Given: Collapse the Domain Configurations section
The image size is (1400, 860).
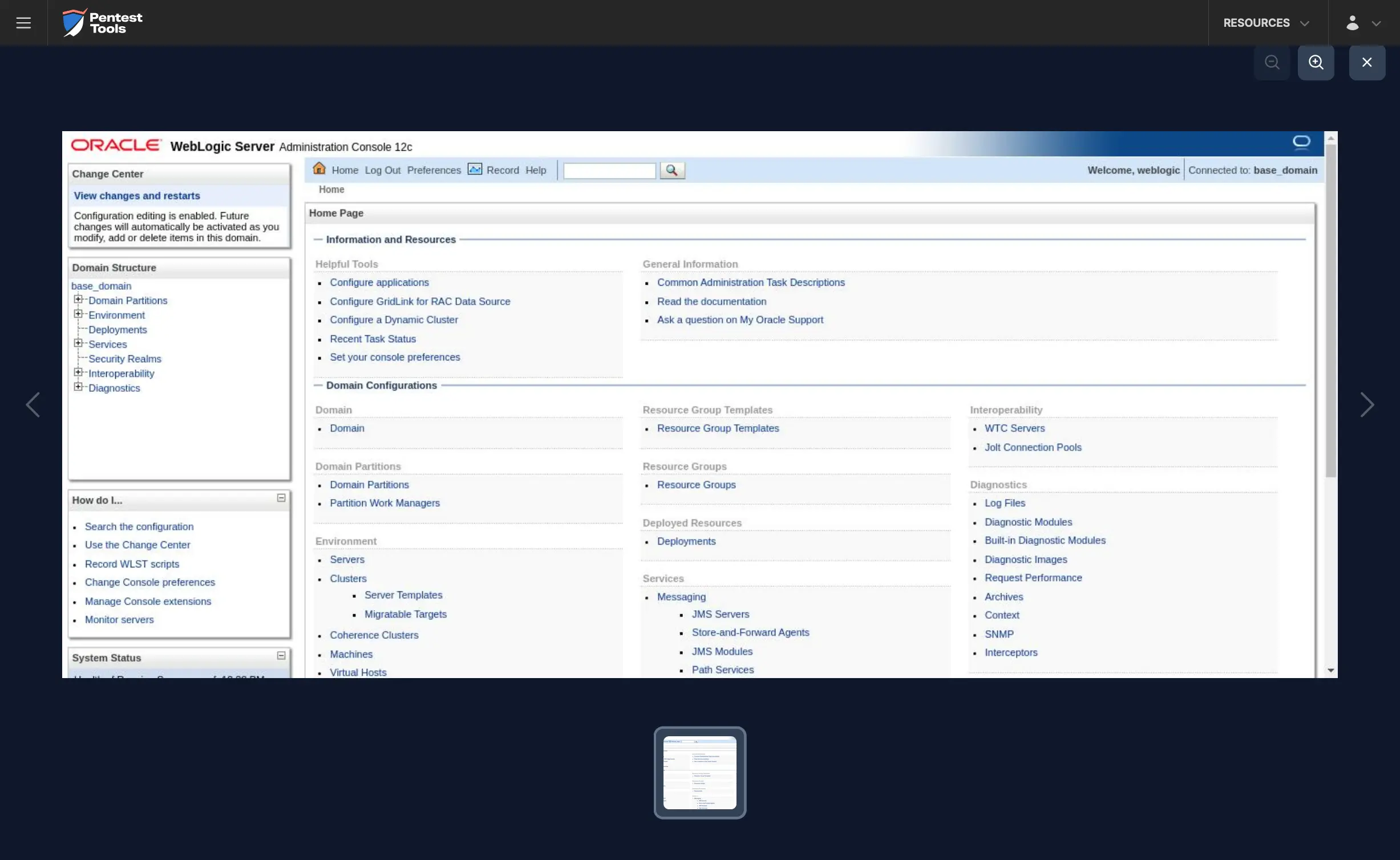Looking at the screenshot, I should coord(318,386).
